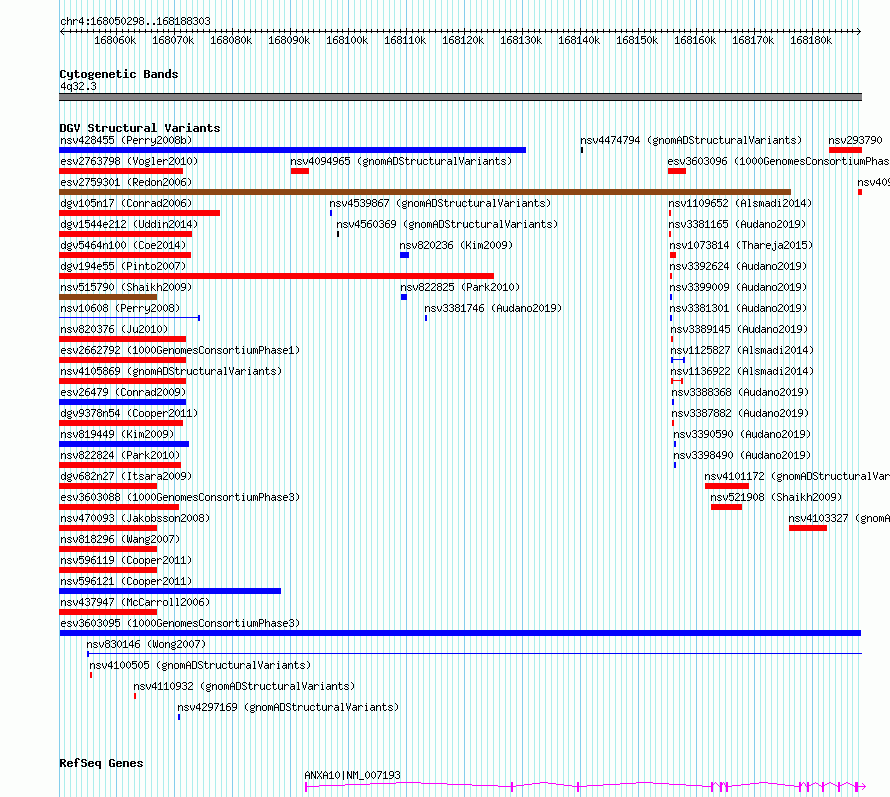890x797 pixels.
Task: Click nsv3398490 (Audano2019) label
Action: coord(742,455)
